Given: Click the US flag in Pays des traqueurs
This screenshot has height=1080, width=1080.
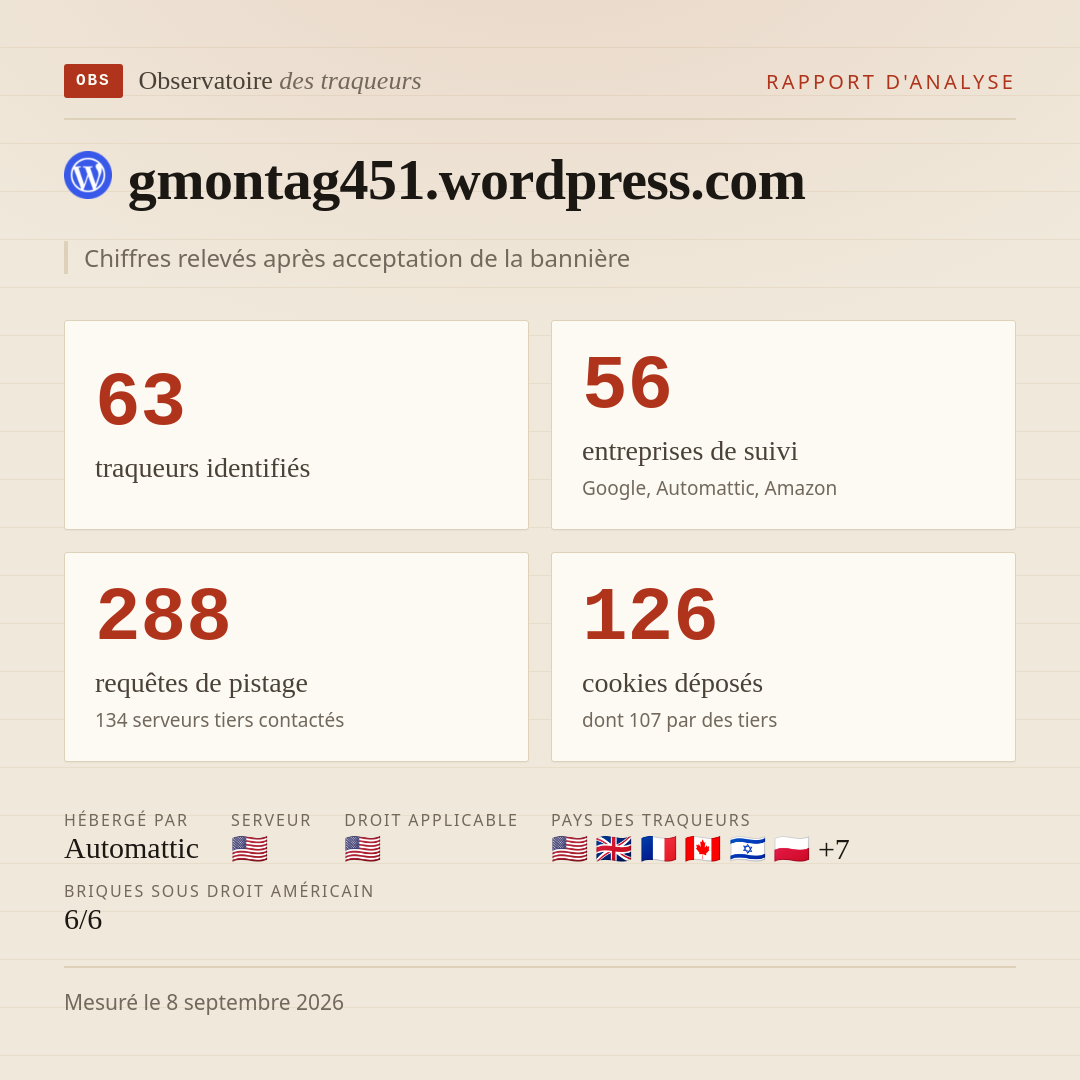Looking at the screenshot, I should point(570,849).
